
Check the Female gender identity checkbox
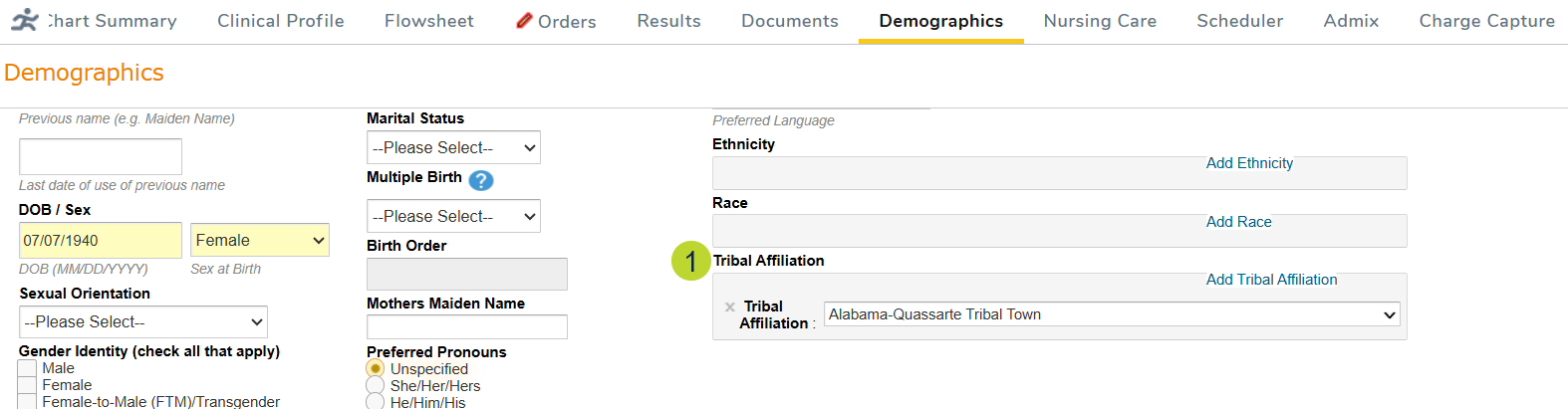pos(28,386)
